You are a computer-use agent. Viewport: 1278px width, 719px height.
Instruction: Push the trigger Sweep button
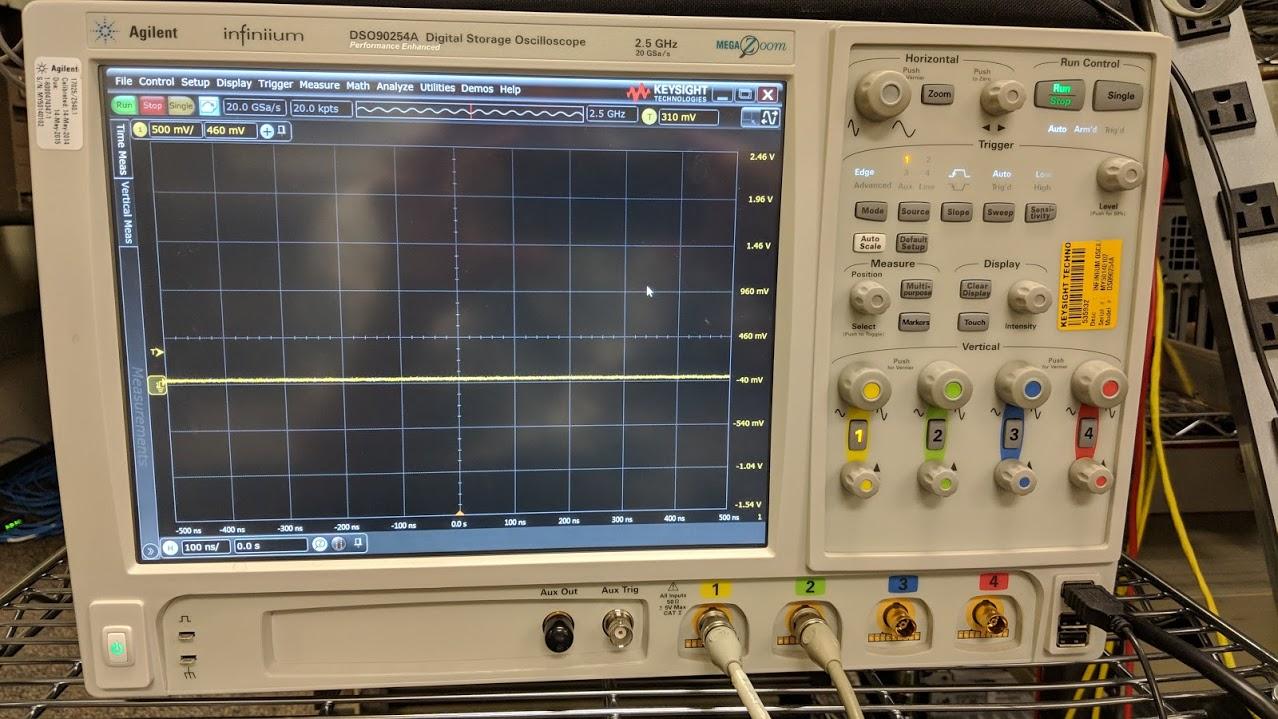pos(998,213)
